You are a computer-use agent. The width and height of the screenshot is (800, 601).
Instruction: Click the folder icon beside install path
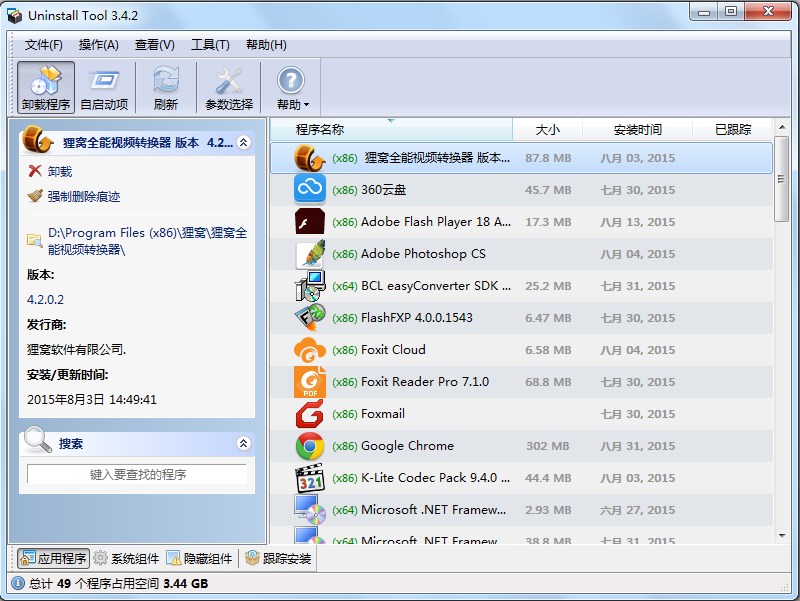coord(35,240)
